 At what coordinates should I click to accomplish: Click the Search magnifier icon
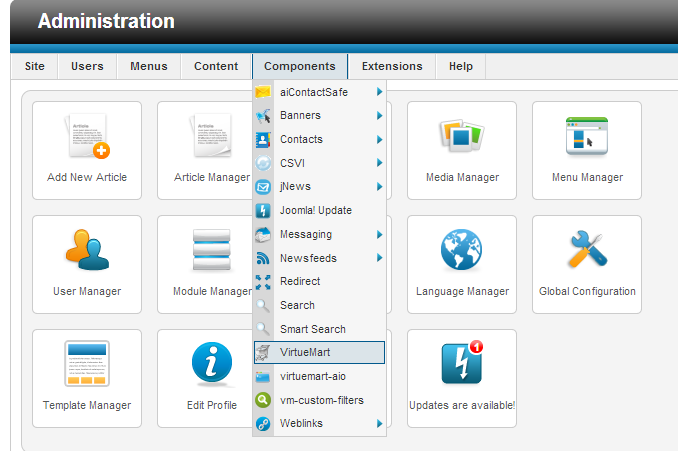pos(263,305)
